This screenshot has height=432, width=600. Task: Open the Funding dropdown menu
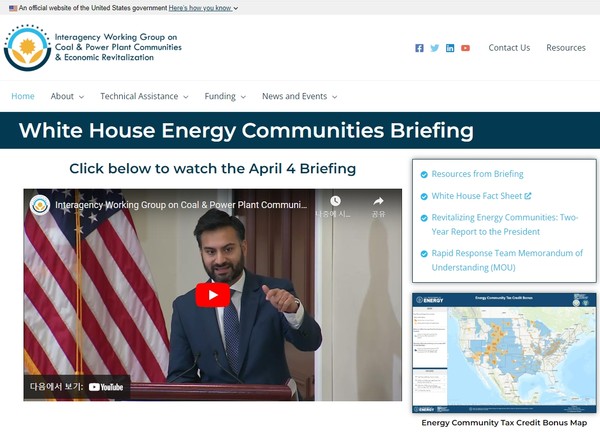click(225, 97)
